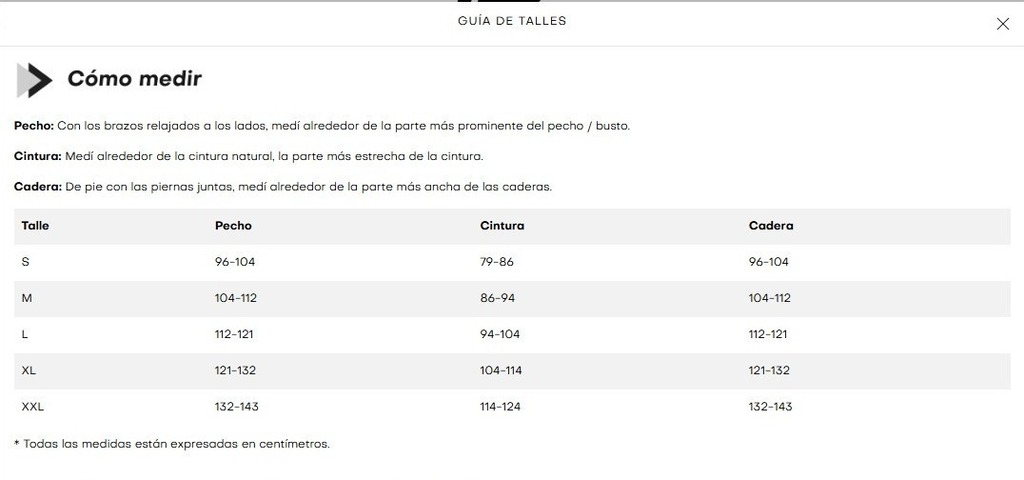
Task: Select the Talle column header
Action: click(35, 225)
